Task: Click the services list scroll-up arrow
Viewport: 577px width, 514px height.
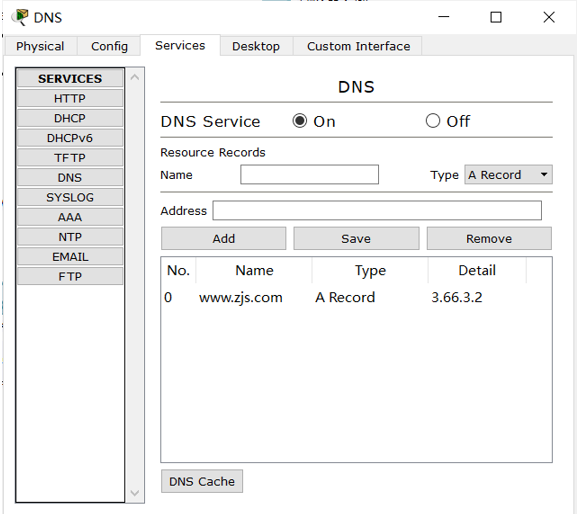Action: pos(135,77)
